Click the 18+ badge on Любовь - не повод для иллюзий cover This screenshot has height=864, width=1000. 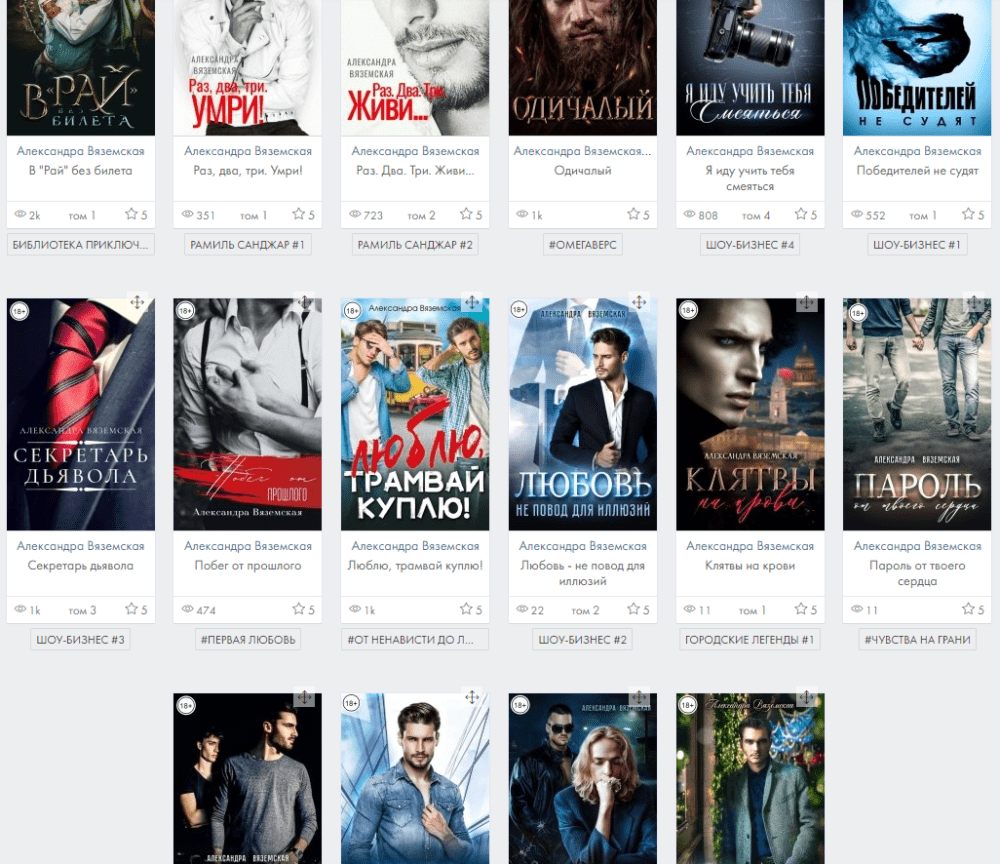tap(518, 311)
